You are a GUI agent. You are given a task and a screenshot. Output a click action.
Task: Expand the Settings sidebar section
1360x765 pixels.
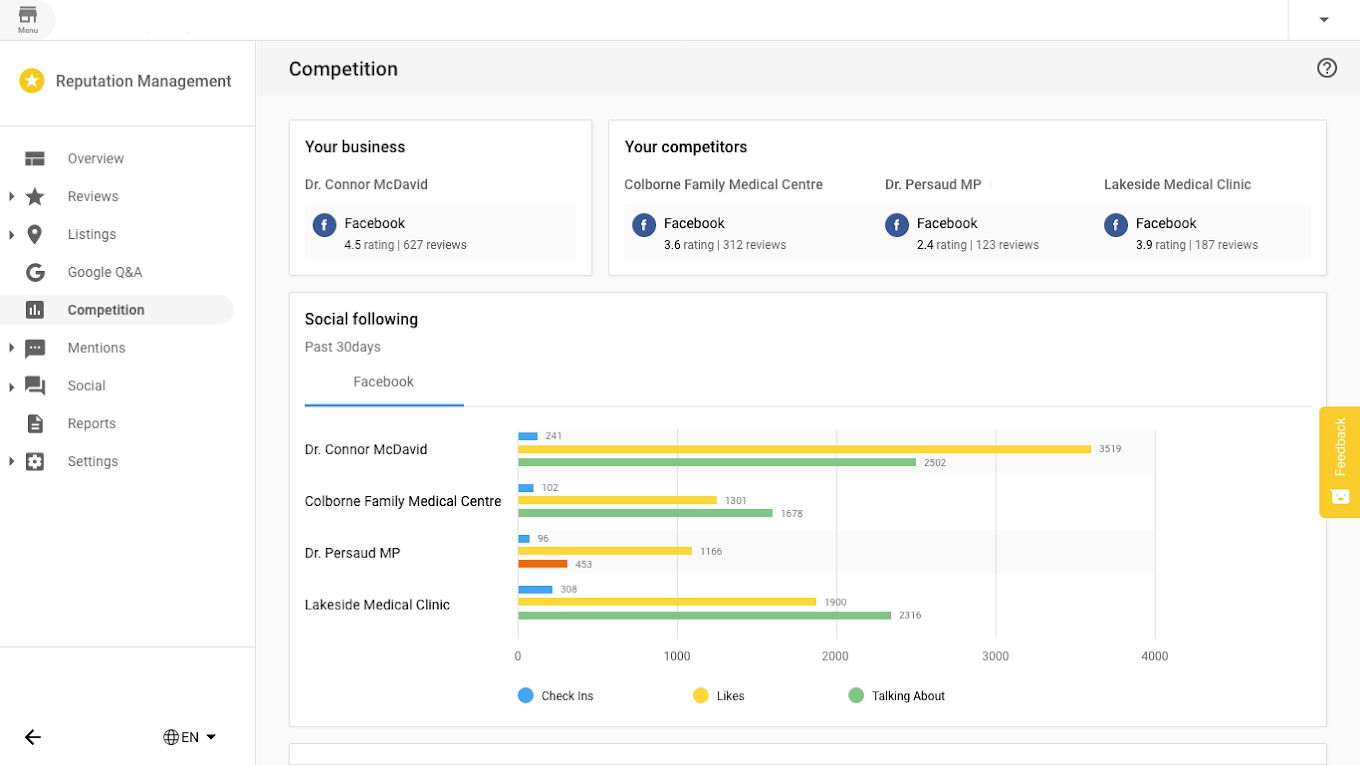pos(12,462)
